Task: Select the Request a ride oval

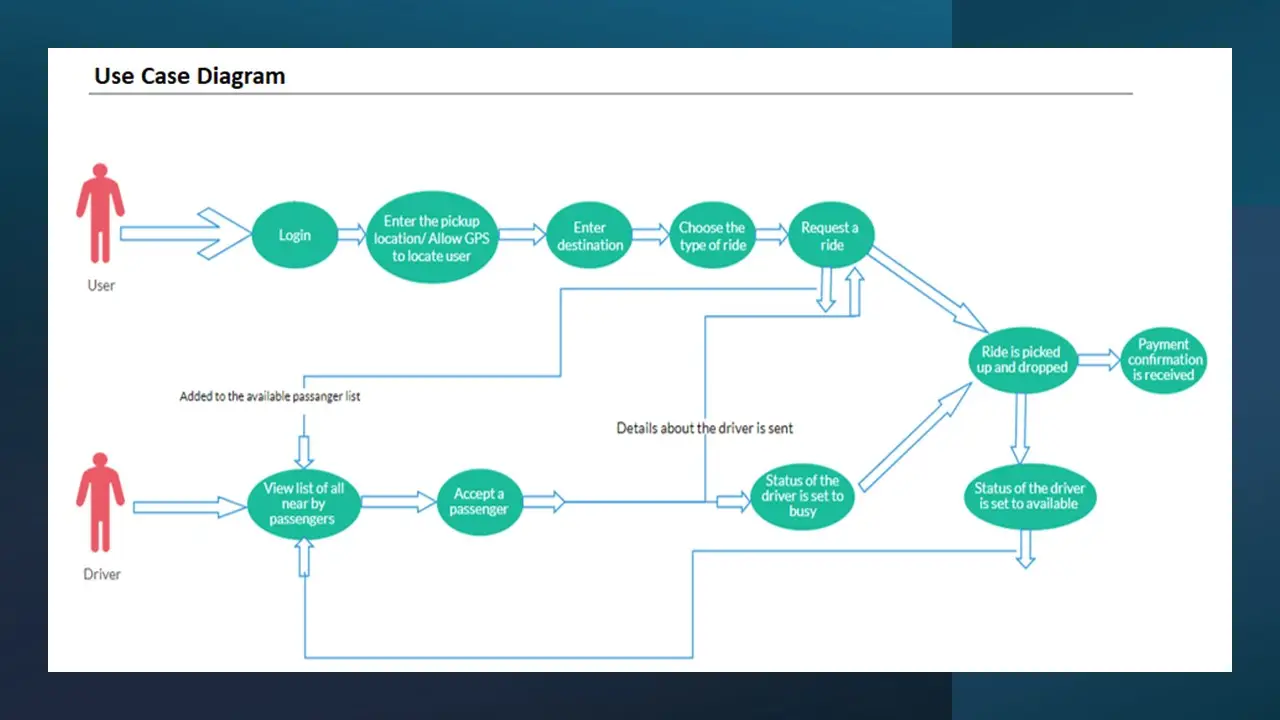Action: tap(830, 236)
